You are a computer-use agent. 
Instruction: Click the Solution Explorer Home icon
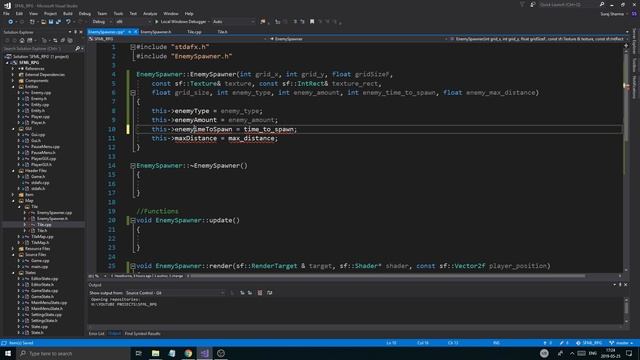[x=22, y=40]
